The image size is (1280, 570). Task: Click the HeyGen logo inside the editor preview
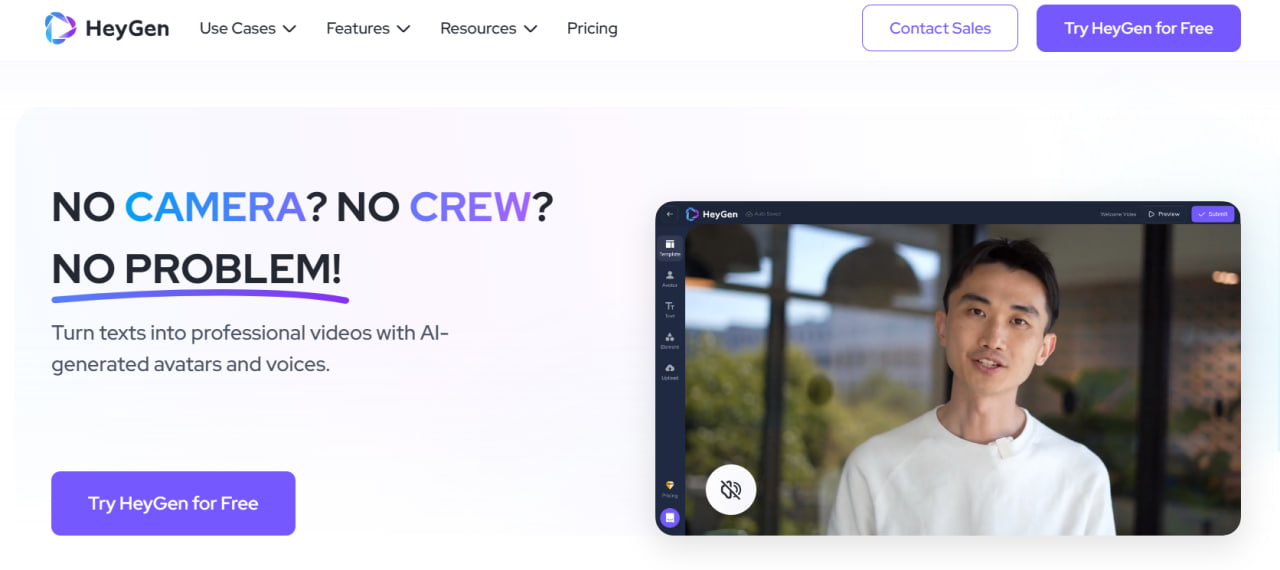(x=712, y=214)
